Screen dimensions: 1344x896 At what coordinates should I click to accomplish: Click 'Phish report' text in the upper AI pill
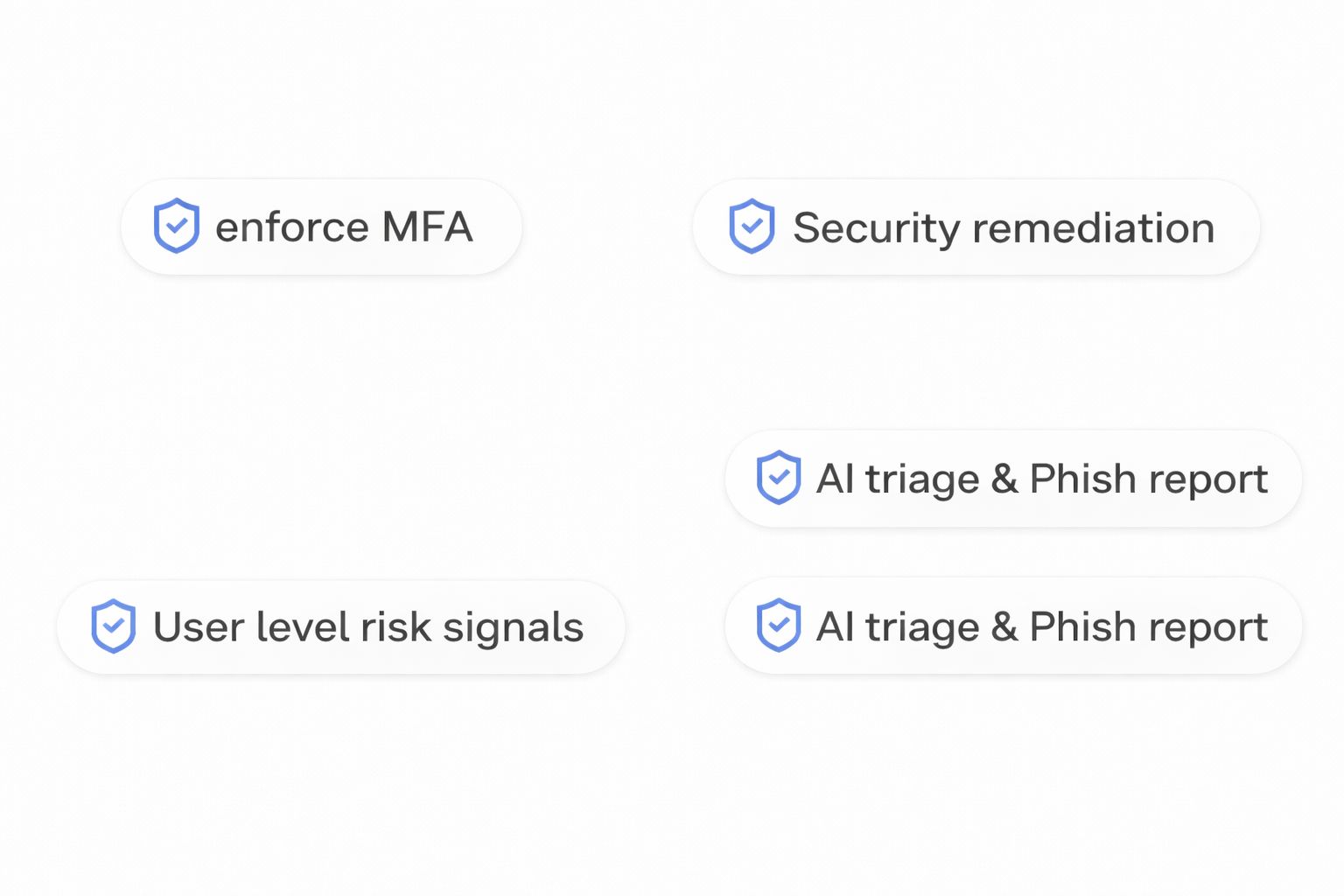click(1148, 479)
